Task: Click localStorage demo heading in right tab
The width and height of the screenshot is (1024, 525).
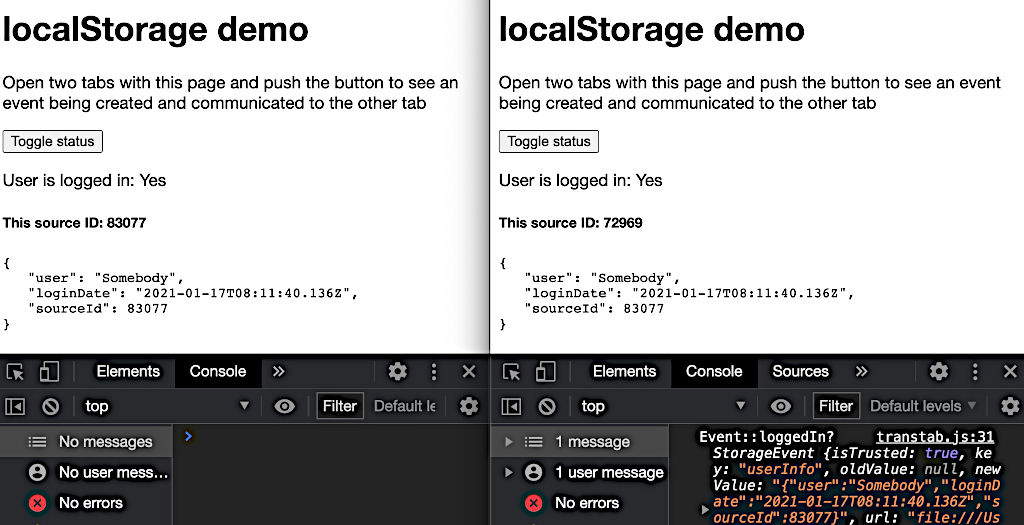Action: (x=652, y=29)
